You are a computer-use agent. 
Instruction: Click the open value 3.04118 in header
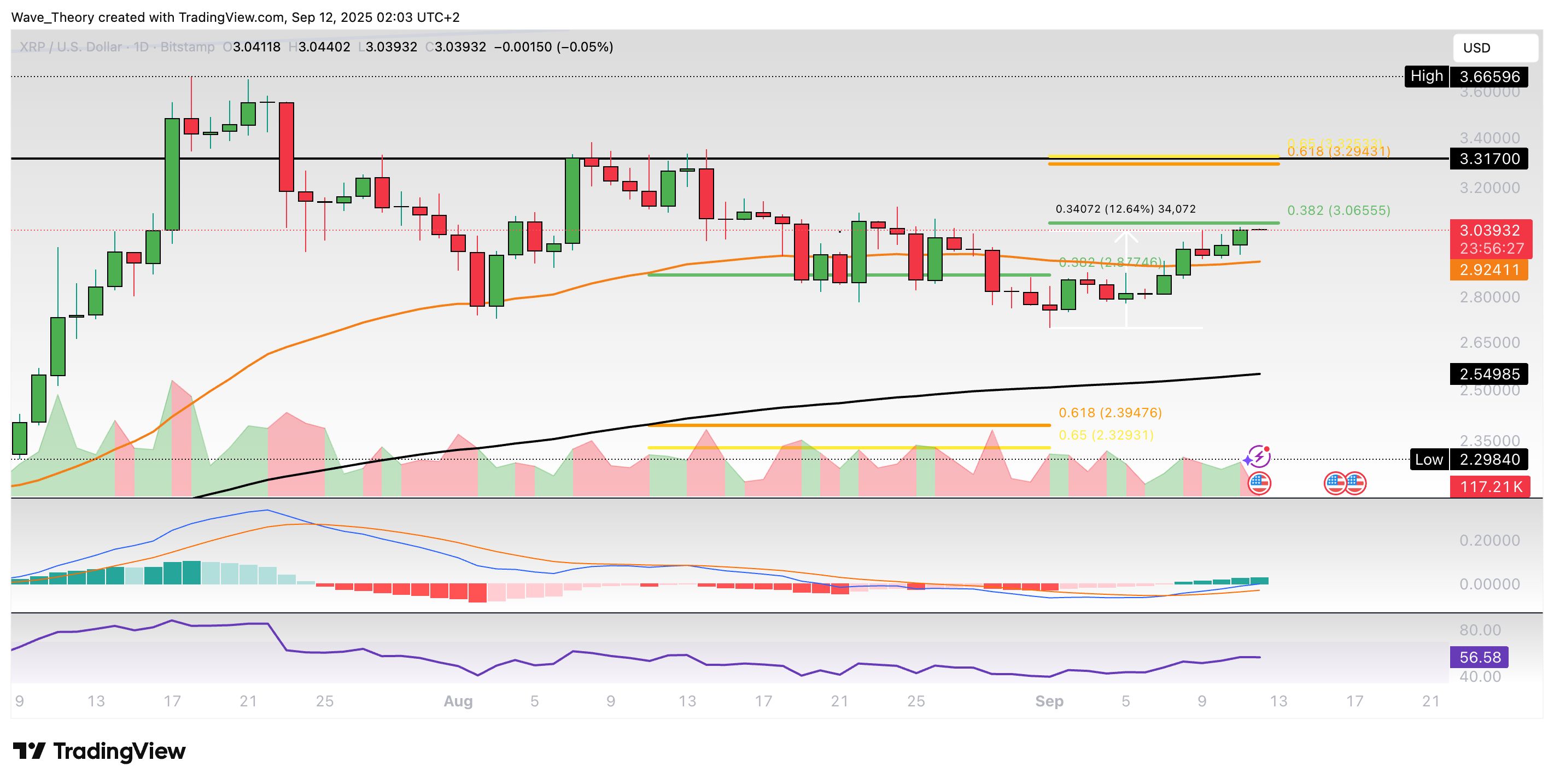point(256,47)
